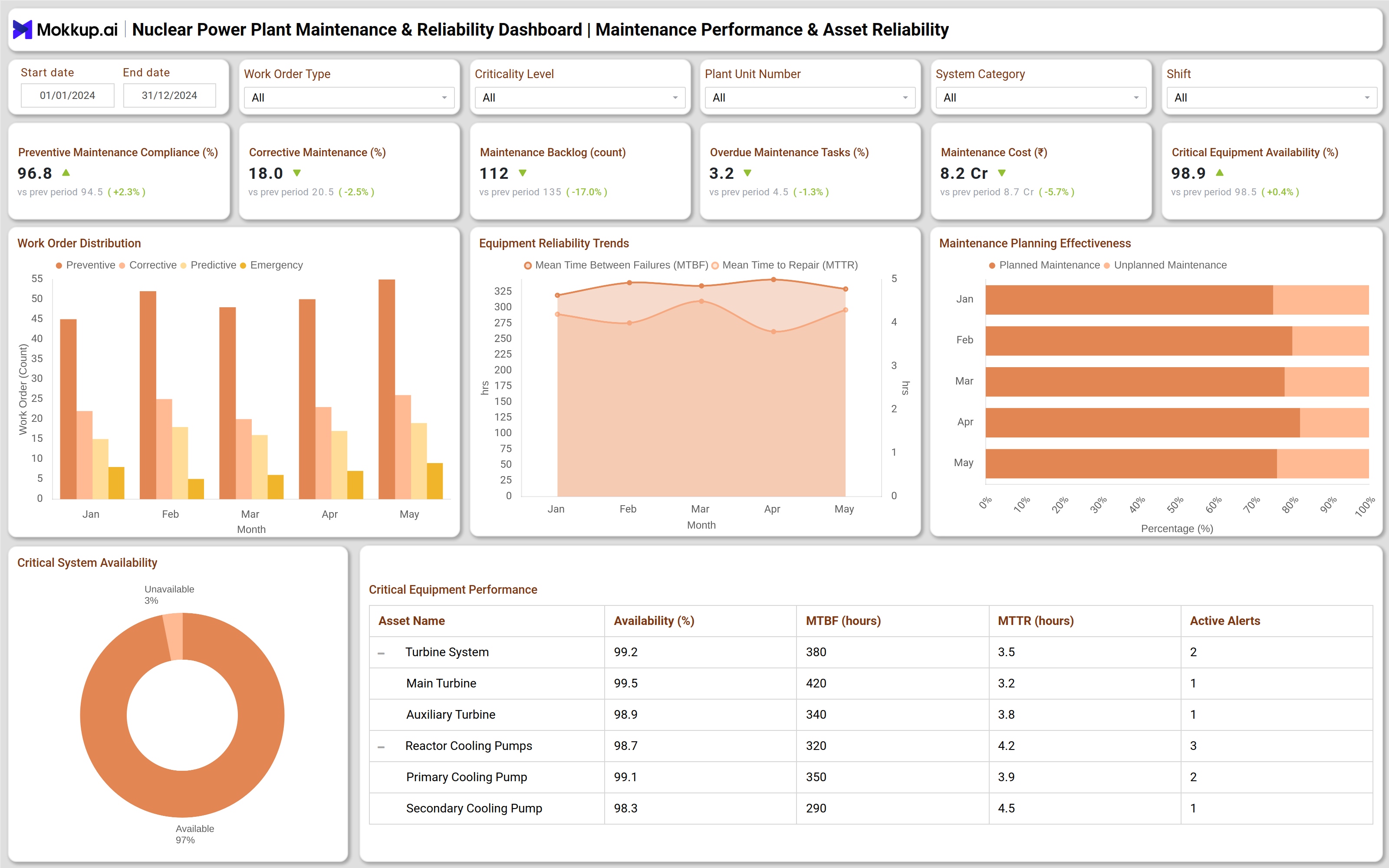Click the Critical Equipment Availability up arrow
Image resolution: width=1389 pixels, height=868 pixels.
click(x=1220, y=173)
